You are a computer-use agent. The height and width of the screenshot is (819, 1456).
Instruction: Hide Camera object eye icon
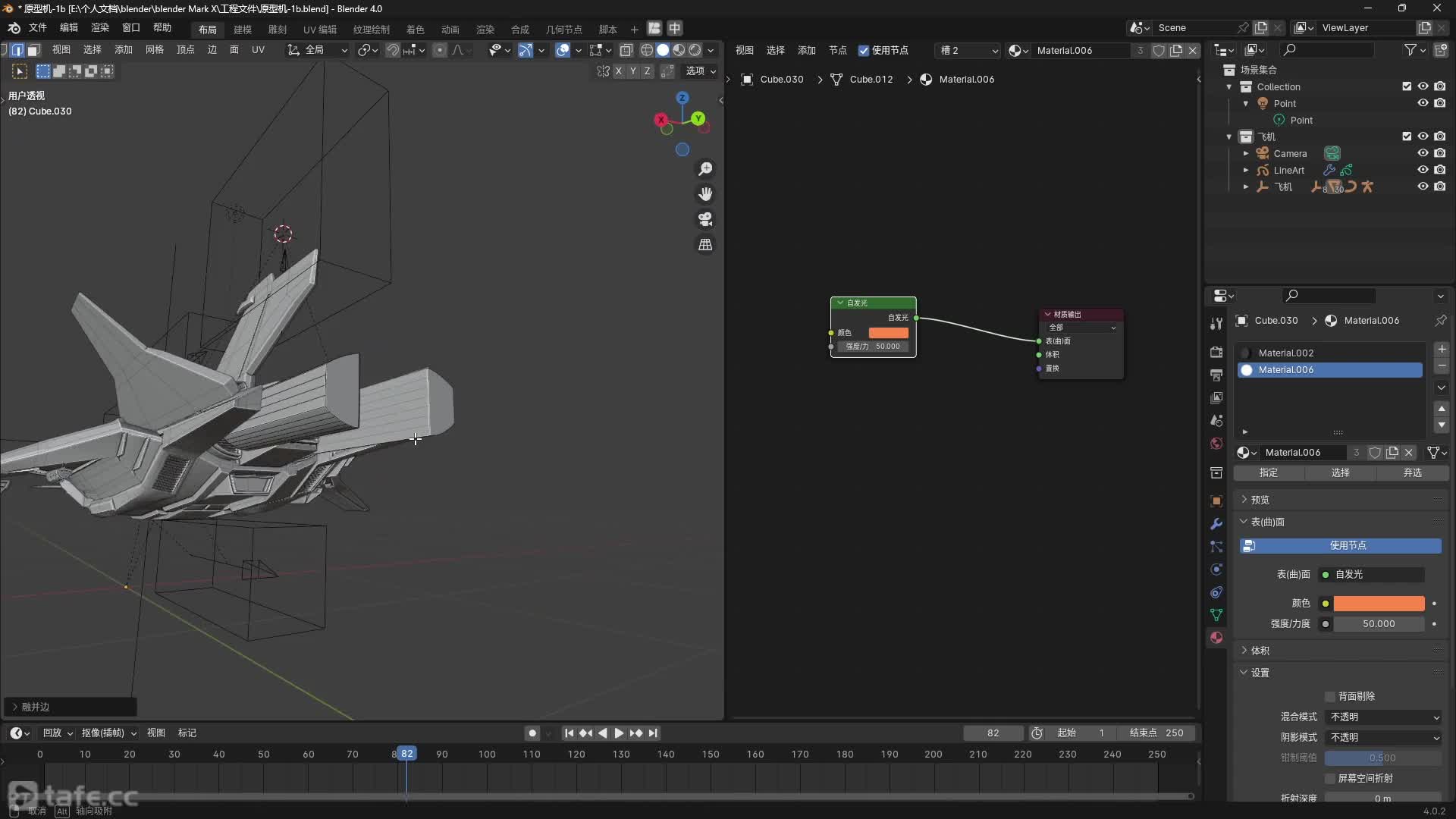(x=1423, y=153)
